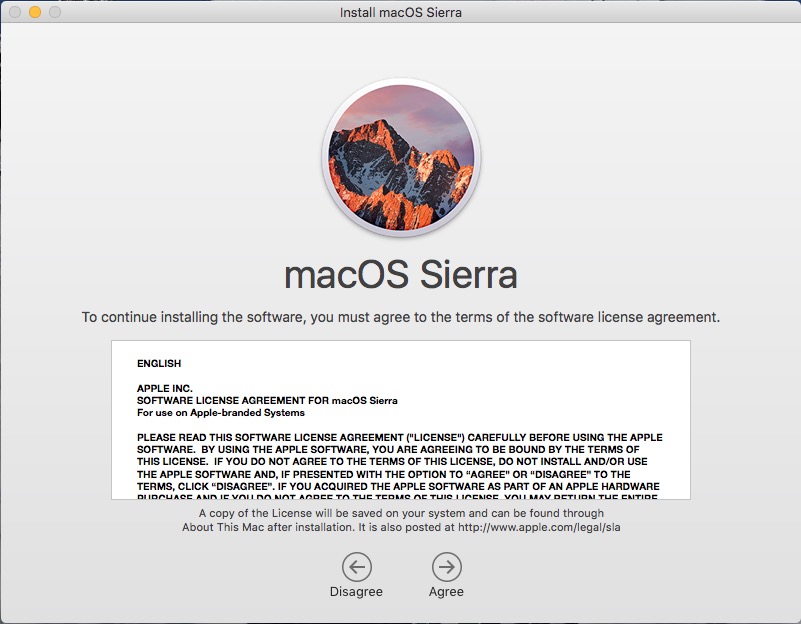Click the APPLE INC. line in license
The height and width of the screenshot is (624, 801).
(x=164, y=388)
